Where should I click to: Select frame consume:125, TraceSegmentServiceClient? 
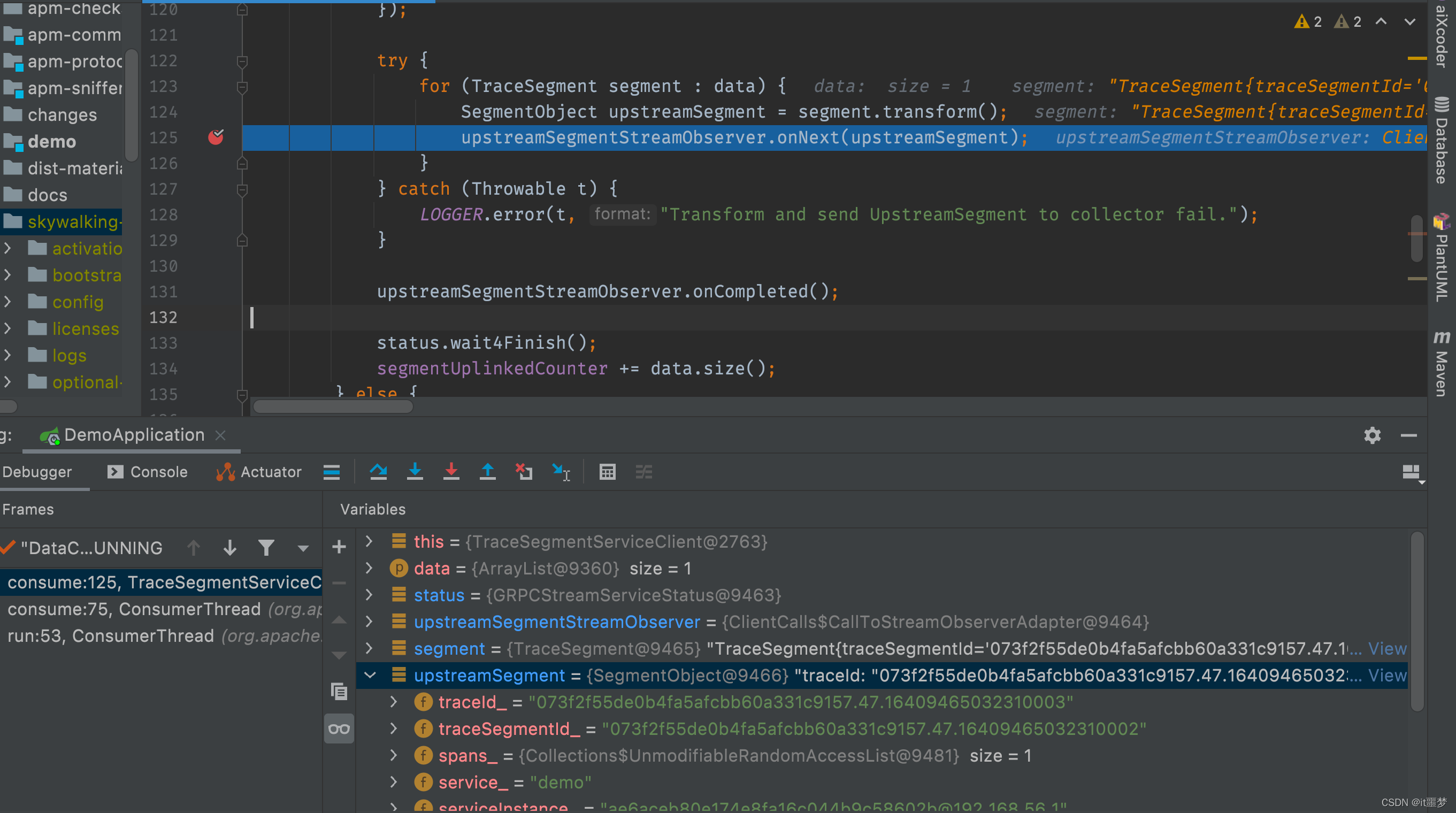coord(161,582)
